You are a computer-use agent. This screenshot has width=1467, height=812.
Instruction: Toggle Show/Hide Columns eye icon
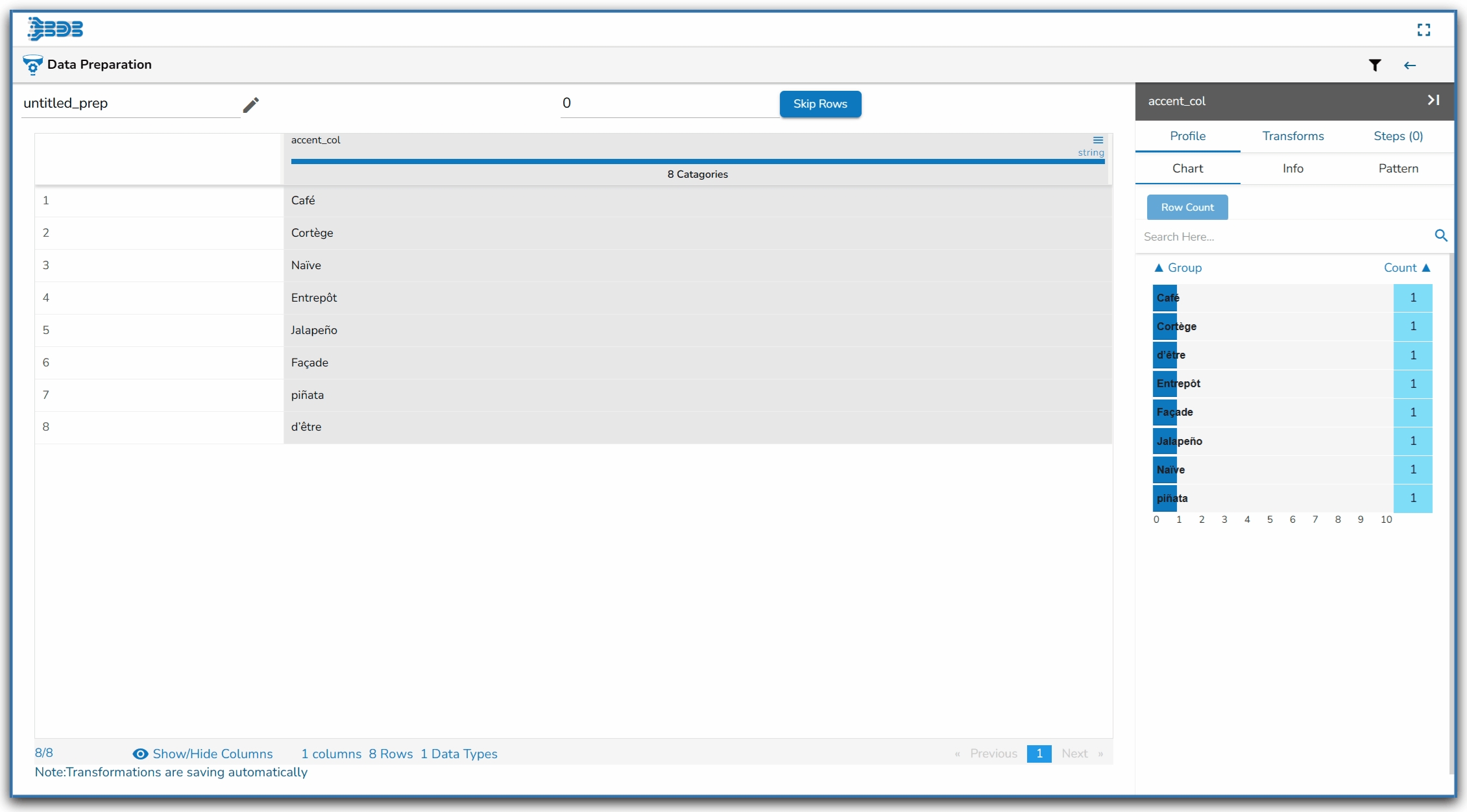pos(140,754)
